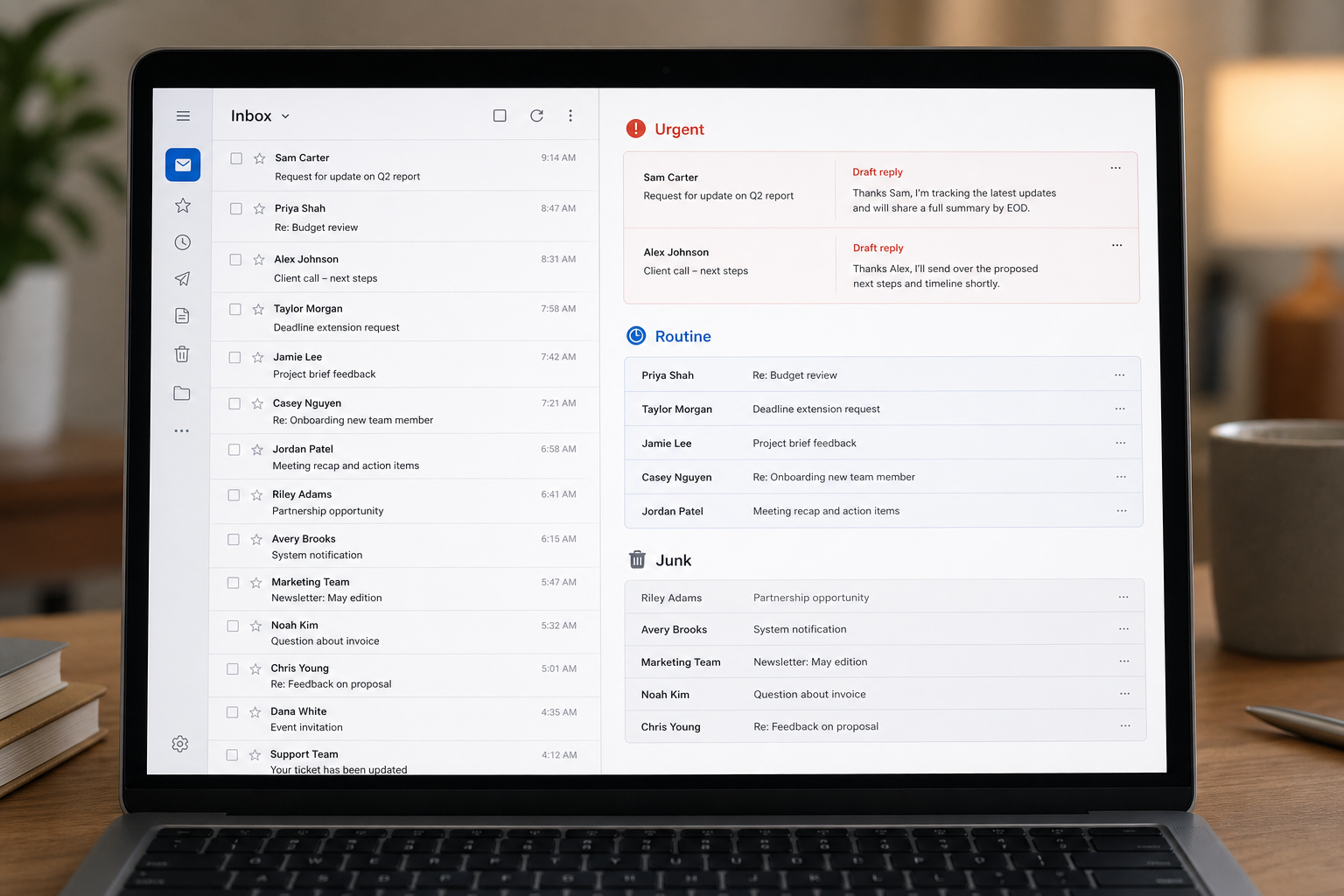Open options for Marketing Team junk row
The width and height of the screenshot is (1344, 896).
pyautogui.click(x=1124, y=661)
